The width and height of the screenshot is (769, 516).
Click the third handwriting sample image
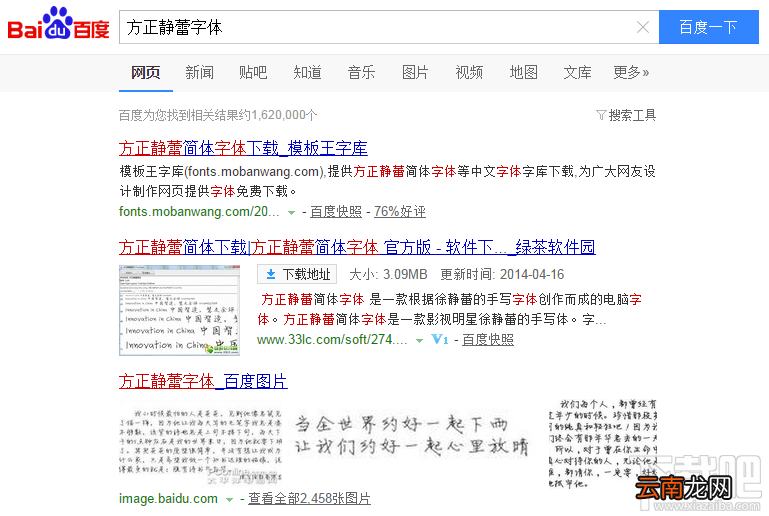tap(602, 443)
